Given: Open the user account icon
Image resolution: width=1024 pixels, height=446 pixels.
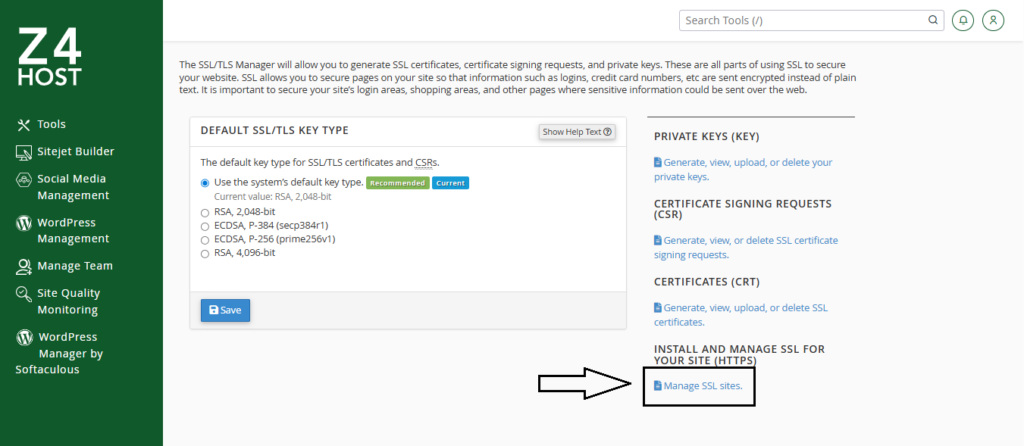Looking at the screenshot, I should (992, 20).
